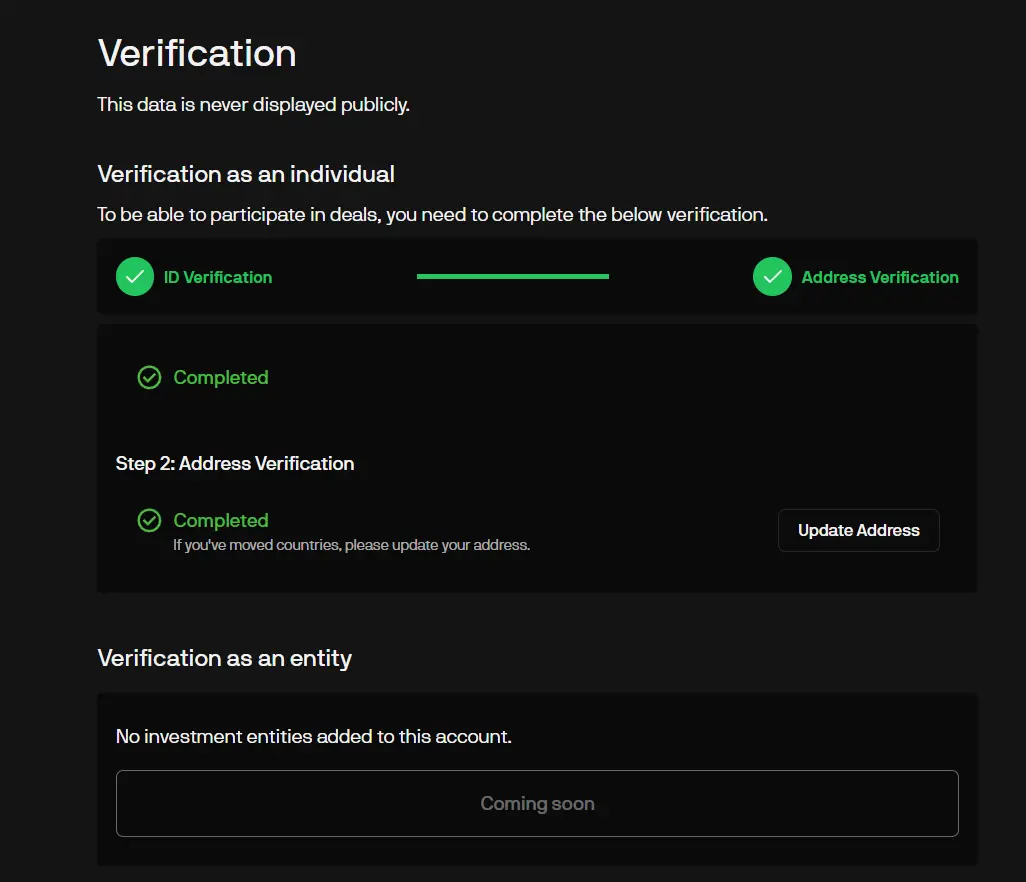Click the "Verification as an individual" heading
1026x882 pixels.
246,174
